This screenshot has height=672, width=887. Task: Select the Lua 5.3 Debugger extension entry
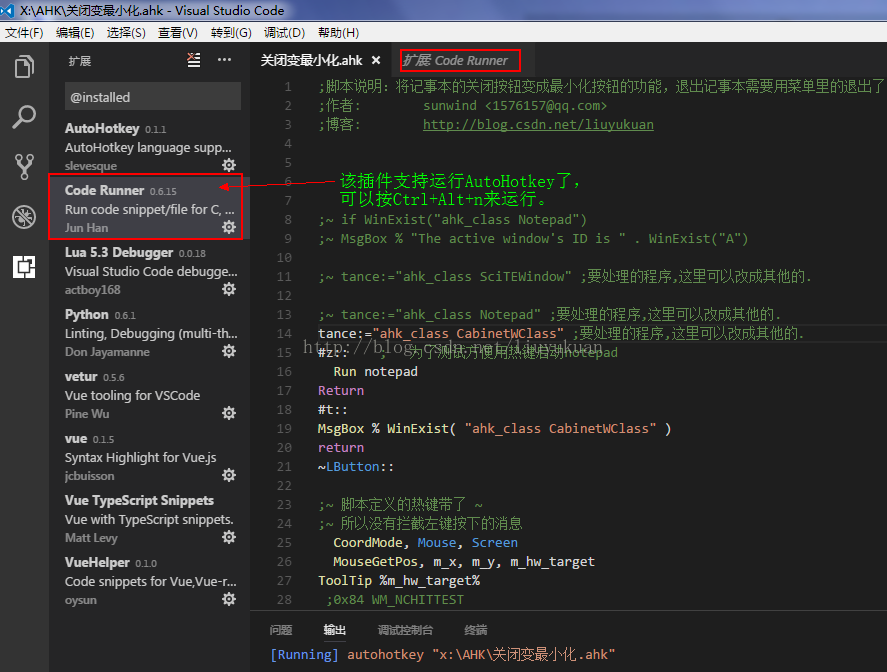tap(149, 270)
